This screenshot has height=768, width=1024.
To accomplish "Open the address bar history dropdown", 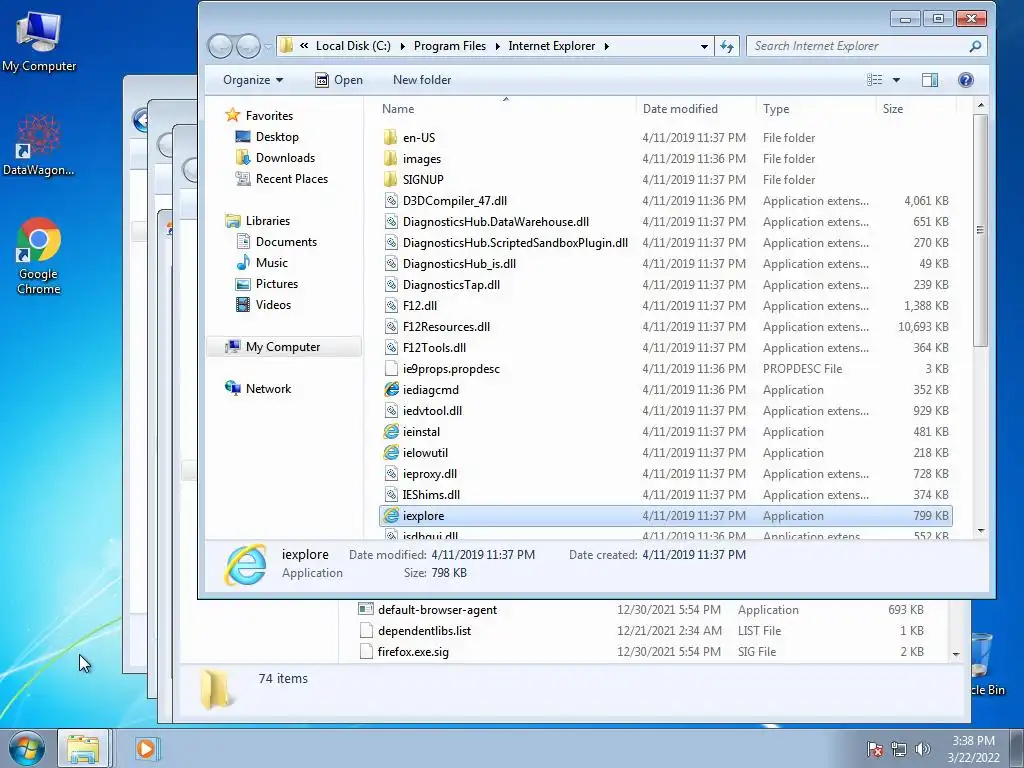I will (704, 46).
